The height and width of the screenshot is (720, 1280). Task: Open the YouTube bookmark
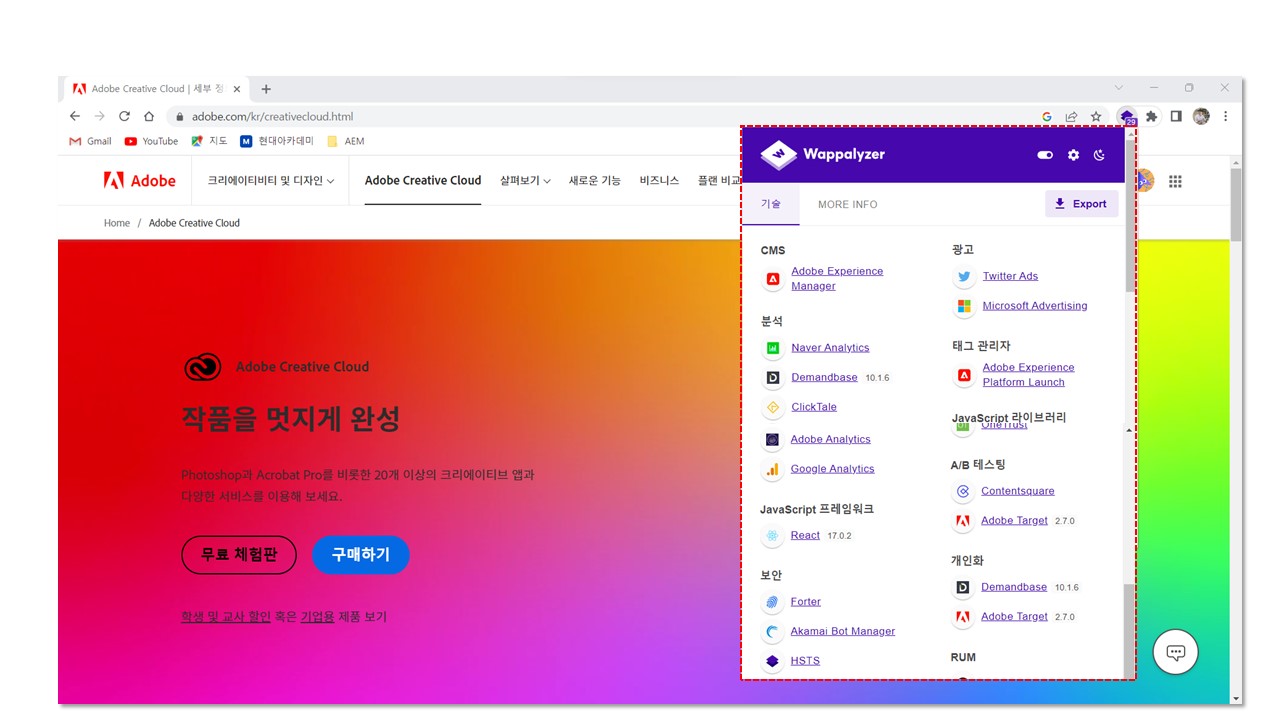pos(151,141)
